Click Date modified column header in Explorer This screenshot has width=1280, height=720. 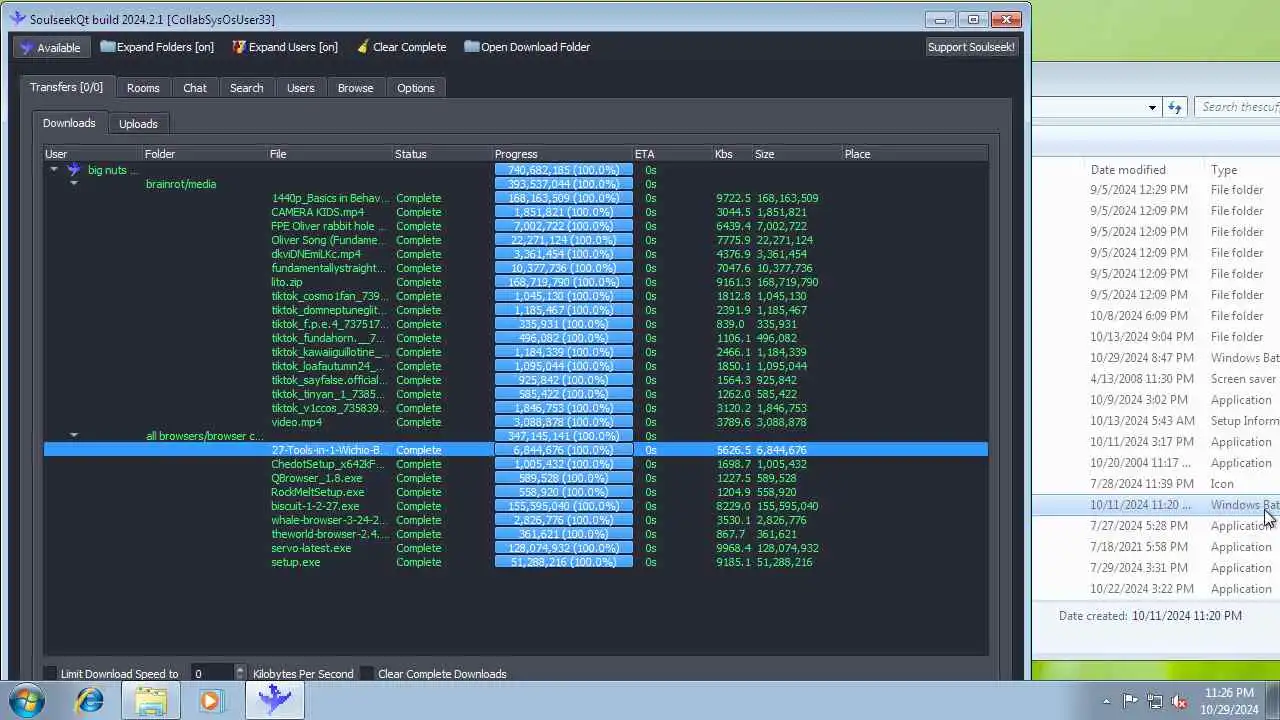pos(1128,170)
